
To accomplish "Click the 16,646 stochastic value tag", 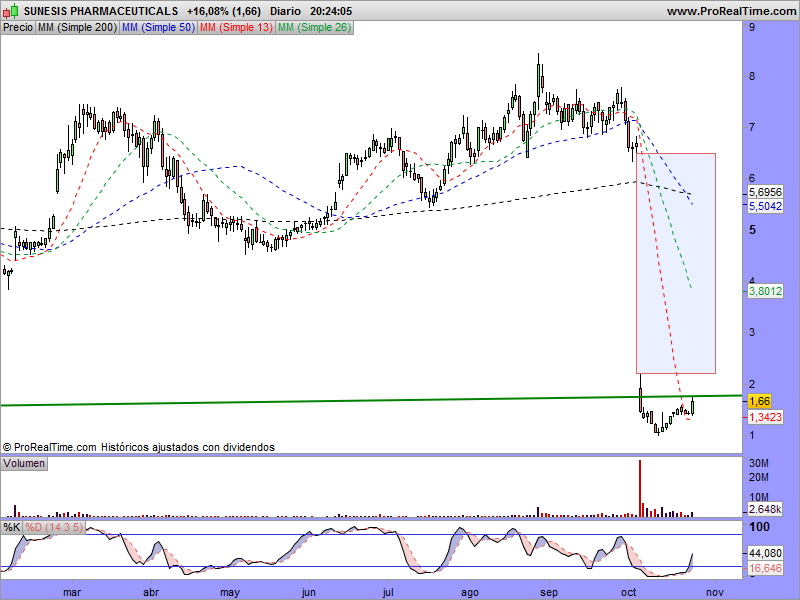I will (x=765, y=568).
